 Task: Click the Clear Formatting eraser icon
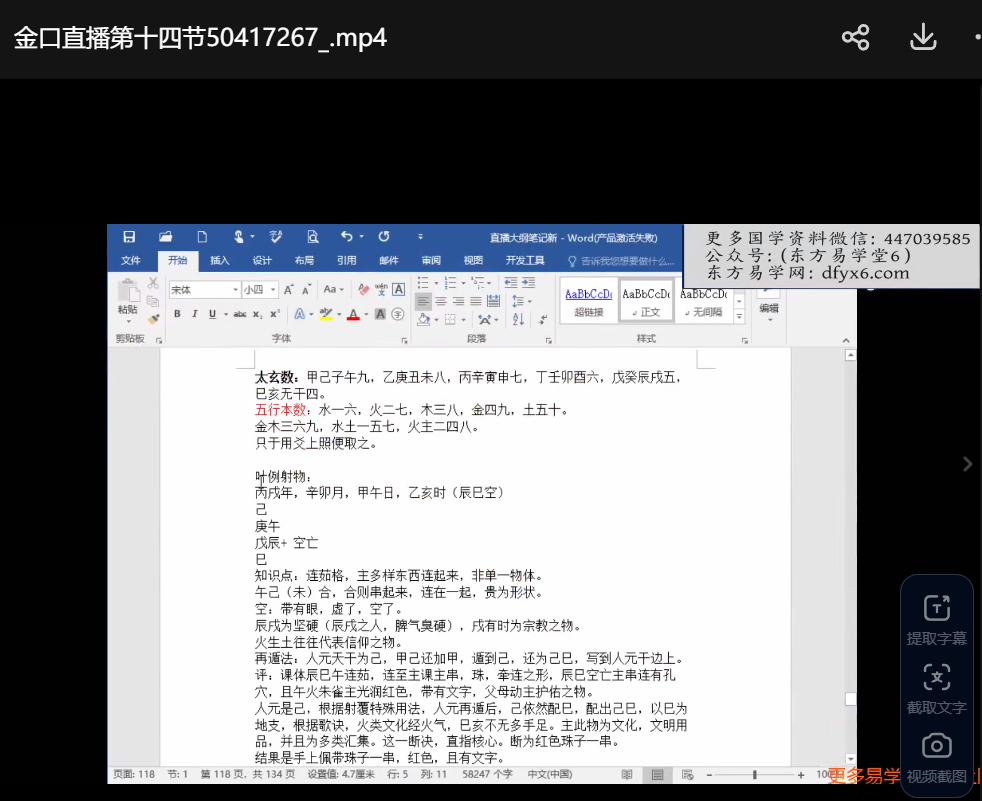coord(361,290)
